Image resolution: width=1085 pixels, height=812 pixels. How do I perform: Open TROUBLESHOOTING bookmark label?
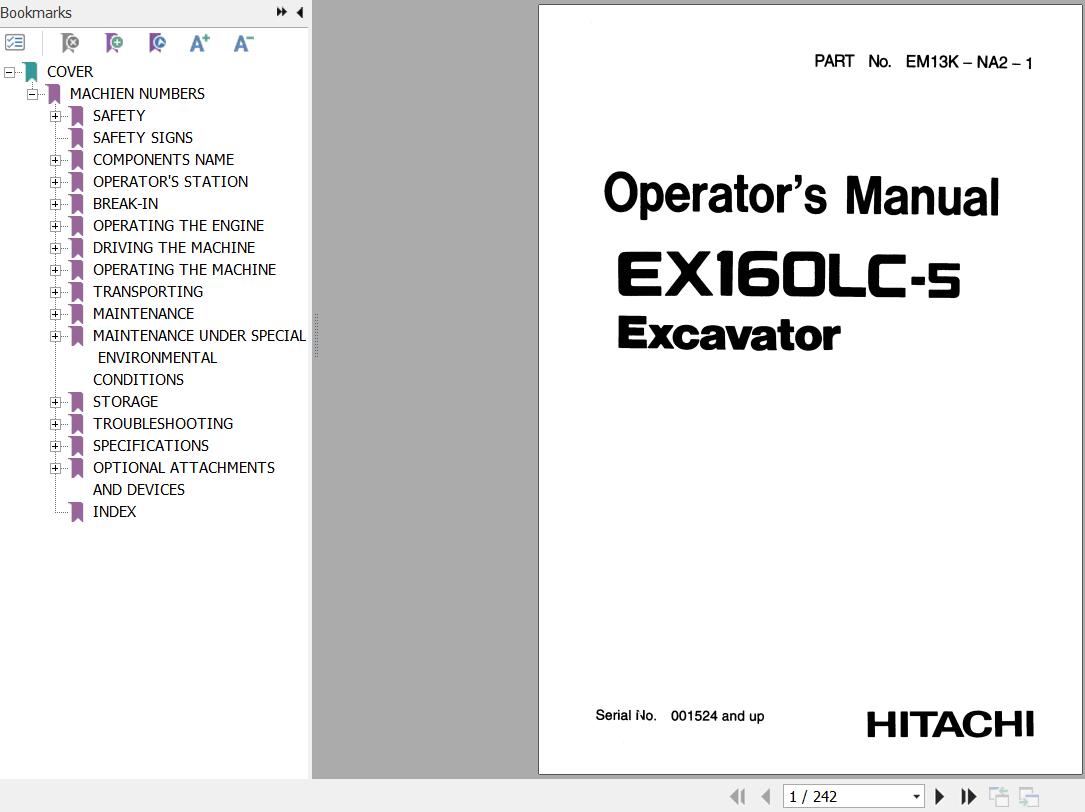tap(163, 424)
